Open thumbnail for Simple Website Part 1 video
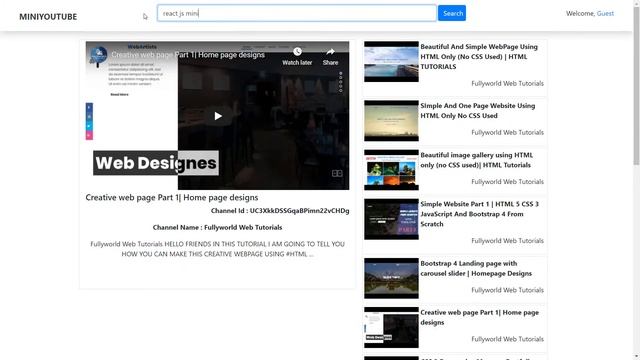Screen dimensions: 640x360 pos(391,219)
